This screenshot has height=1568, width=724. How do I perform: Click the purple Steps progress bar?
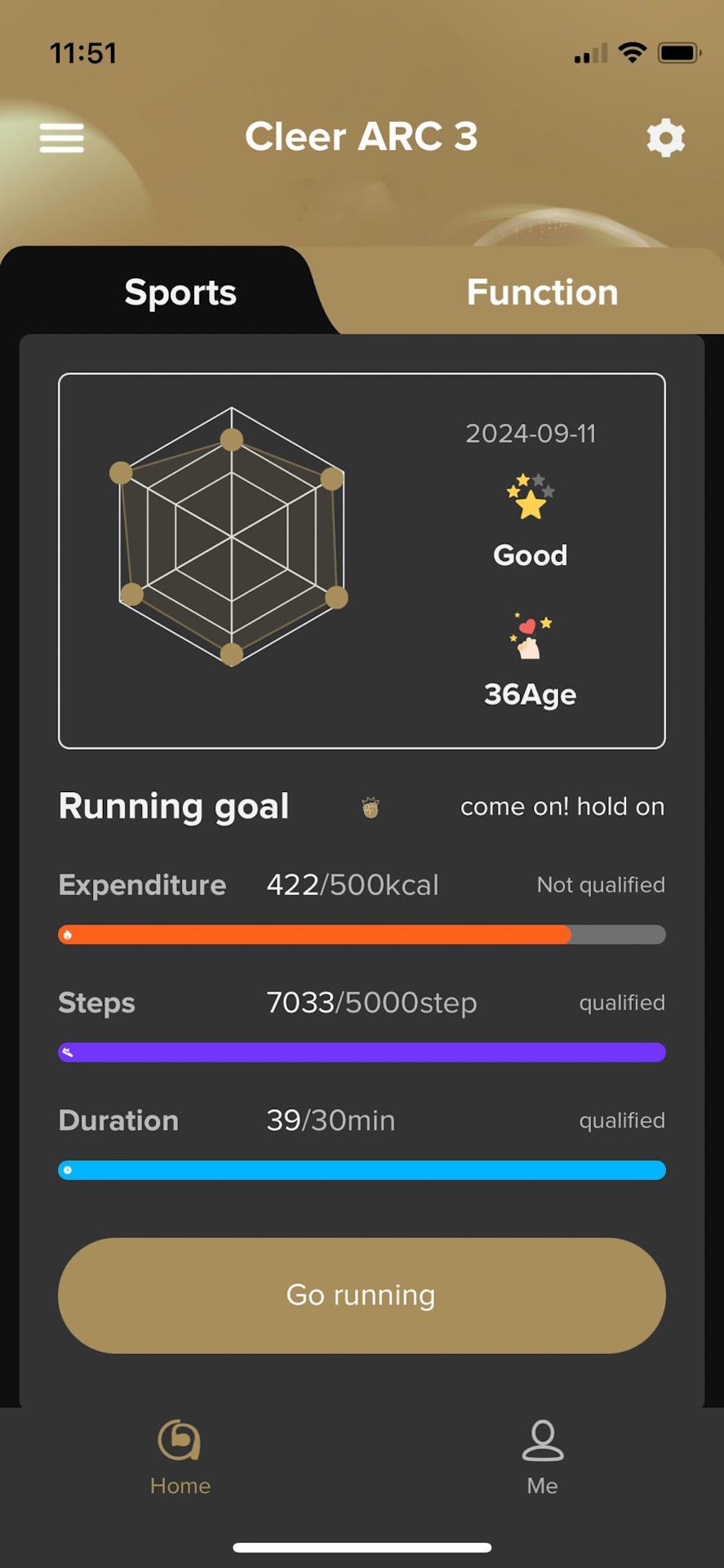pyautogui.click(x=362, y=1052)
